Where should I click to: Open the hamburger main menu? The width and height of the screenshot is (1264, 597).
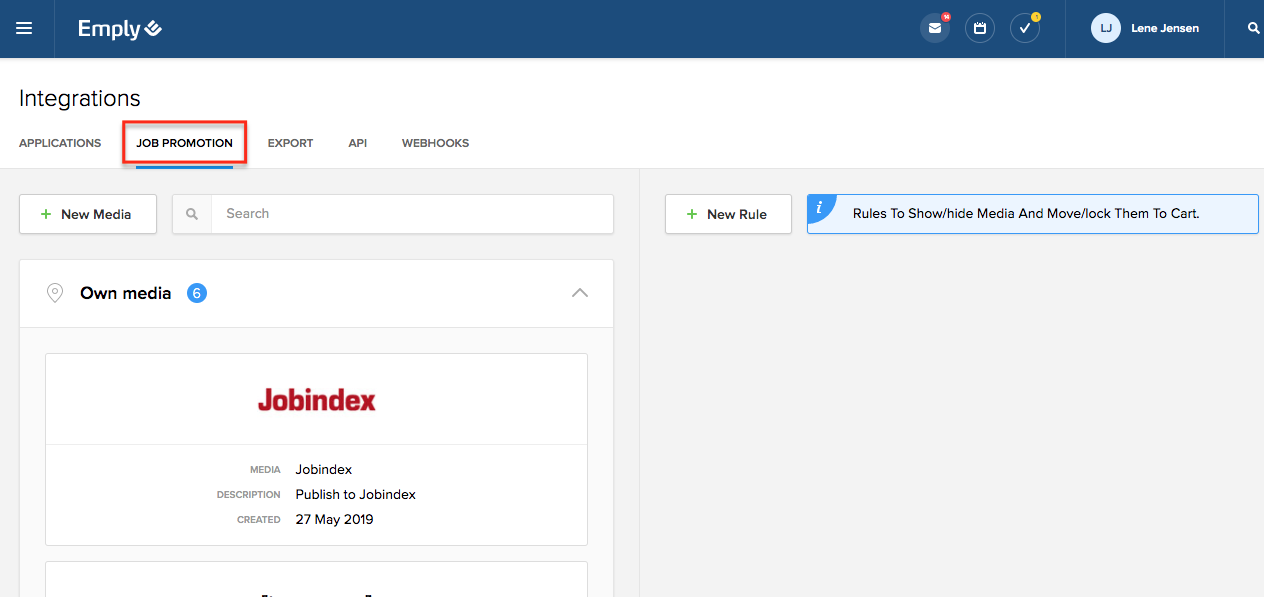point(24,28)
